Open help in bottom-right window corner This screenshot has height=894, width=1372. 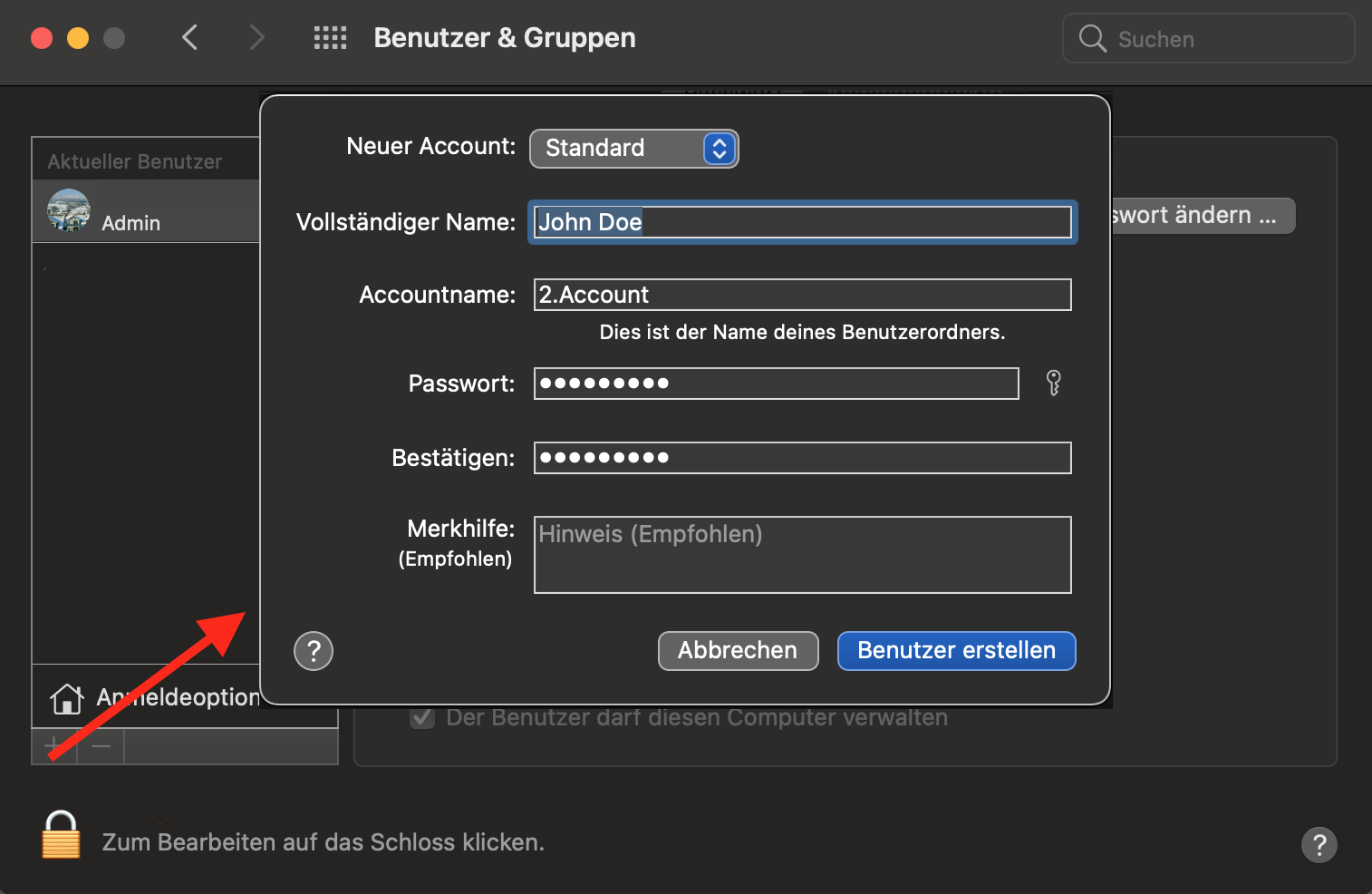[1319, 845]
